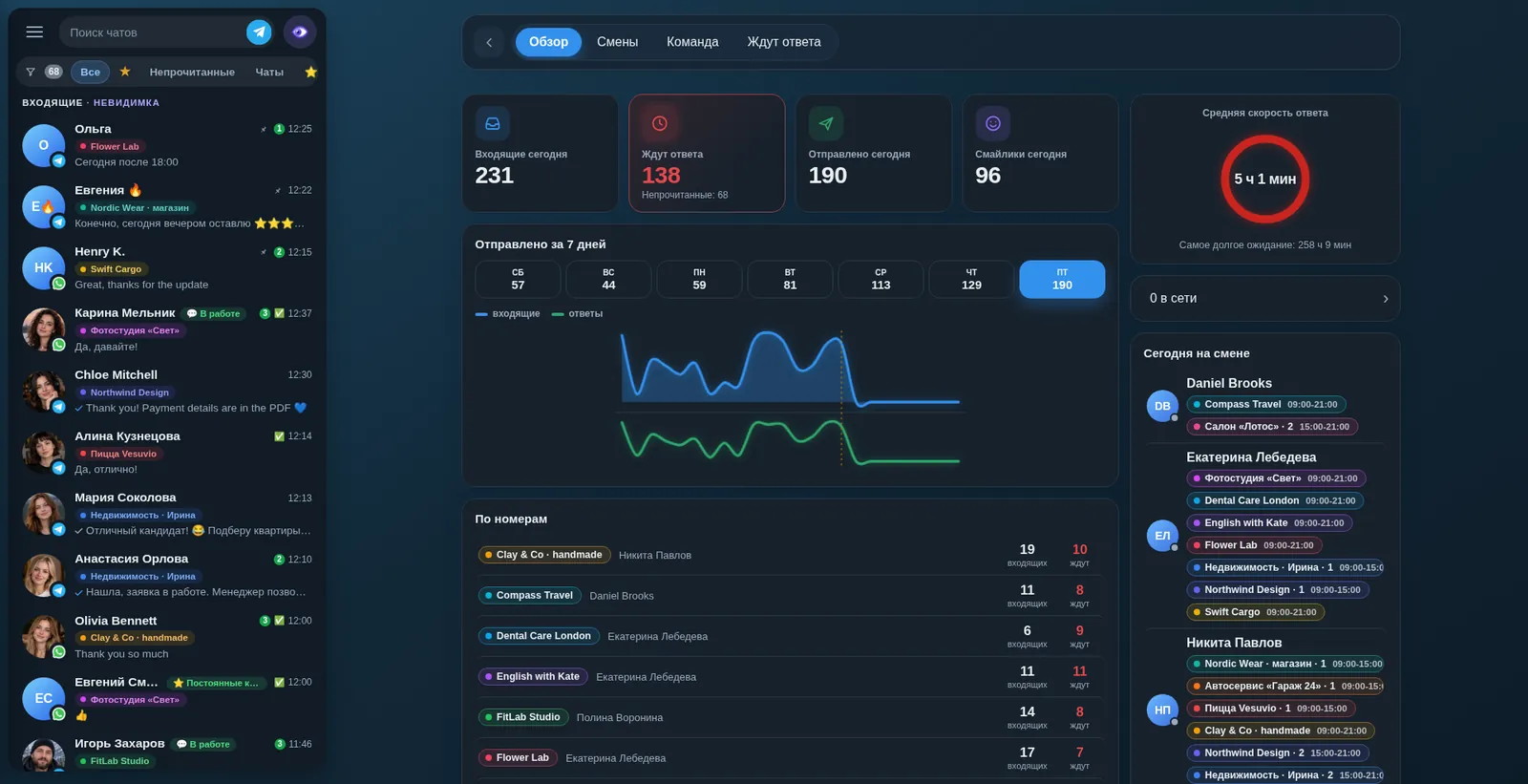Image resolution: width=1528 pixels, height=784 pixels.
Task: Open the «Ждут ответа» 138 card
Action: [707, 153]
